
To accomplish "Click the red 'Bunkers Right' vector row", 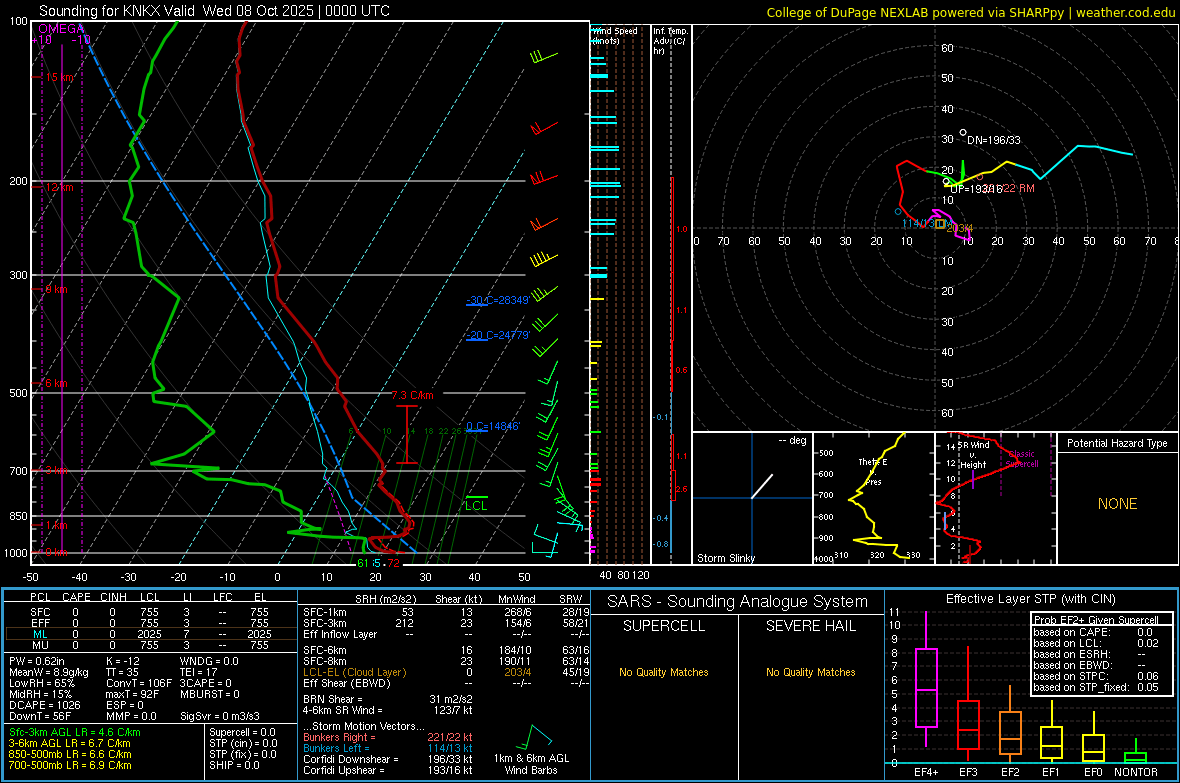I will (388, 737).
